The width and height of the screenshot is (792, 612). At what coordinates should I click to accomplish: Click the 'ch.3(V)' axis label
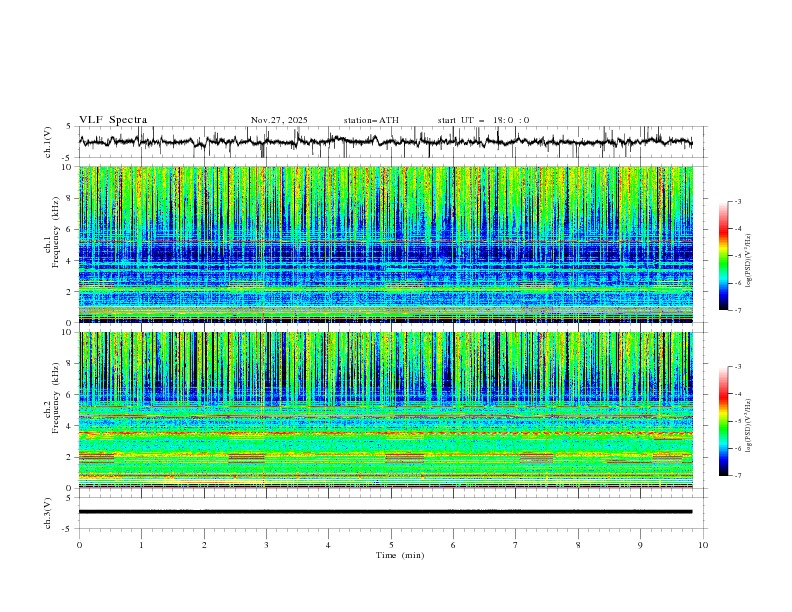click(x=48, y=513)
